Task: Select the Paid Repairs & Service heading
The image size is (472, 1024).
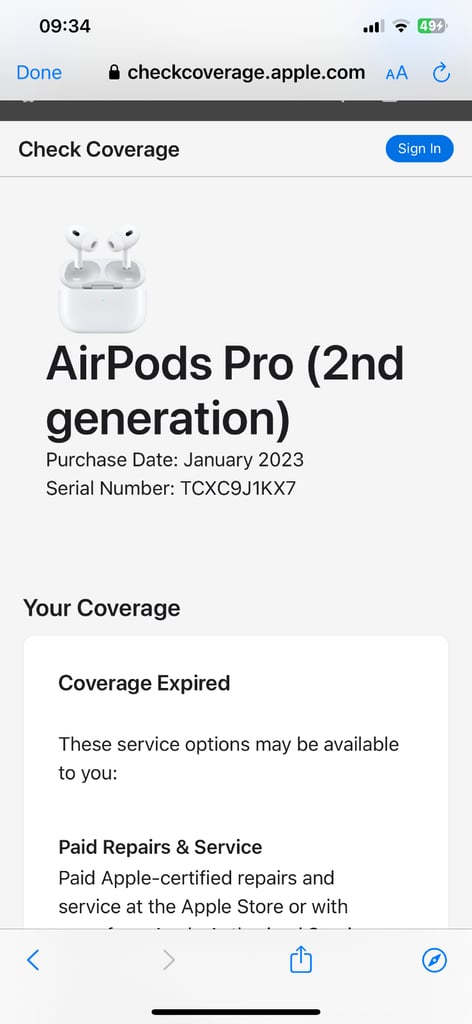Action: (161, 847)
